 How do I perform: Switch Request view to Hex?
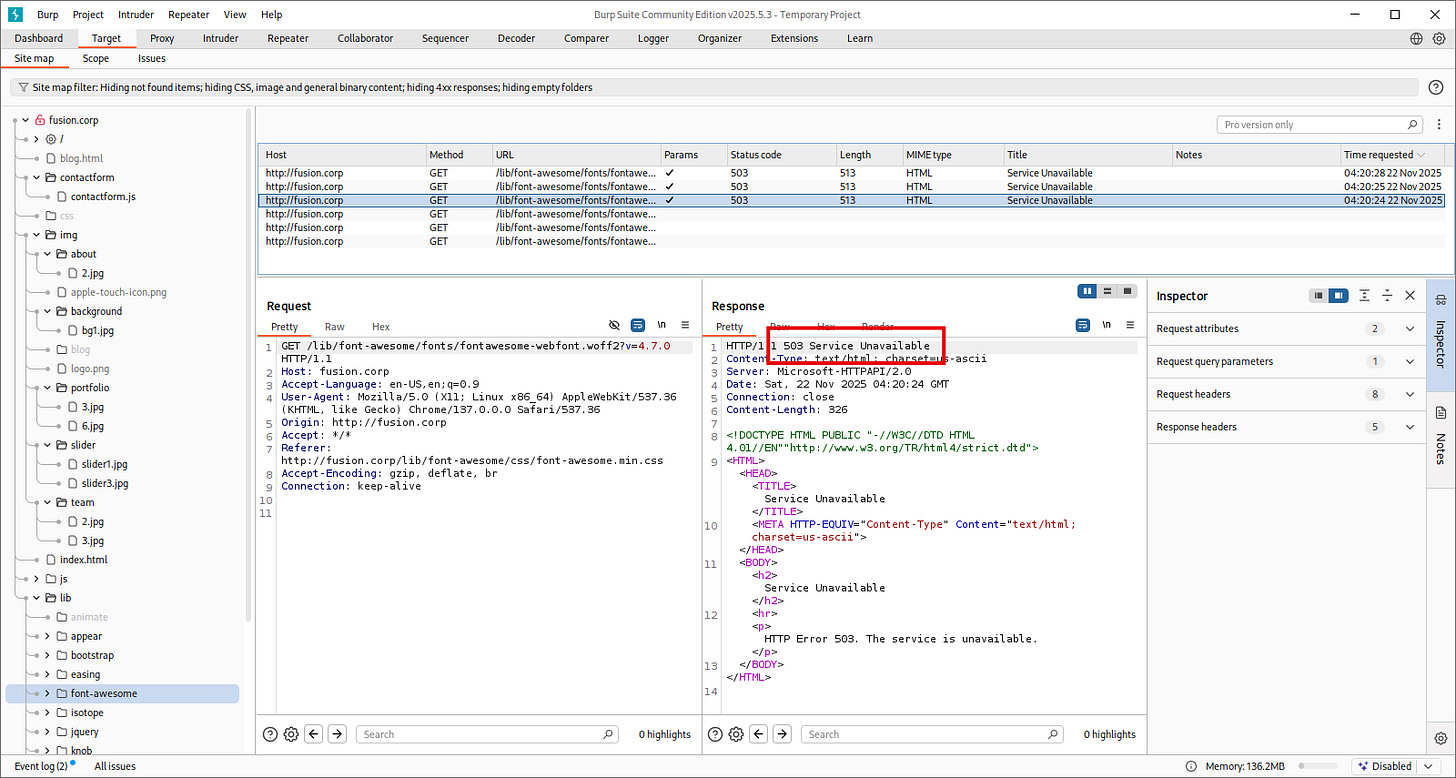pyautogui.click(x=380, y=327)
